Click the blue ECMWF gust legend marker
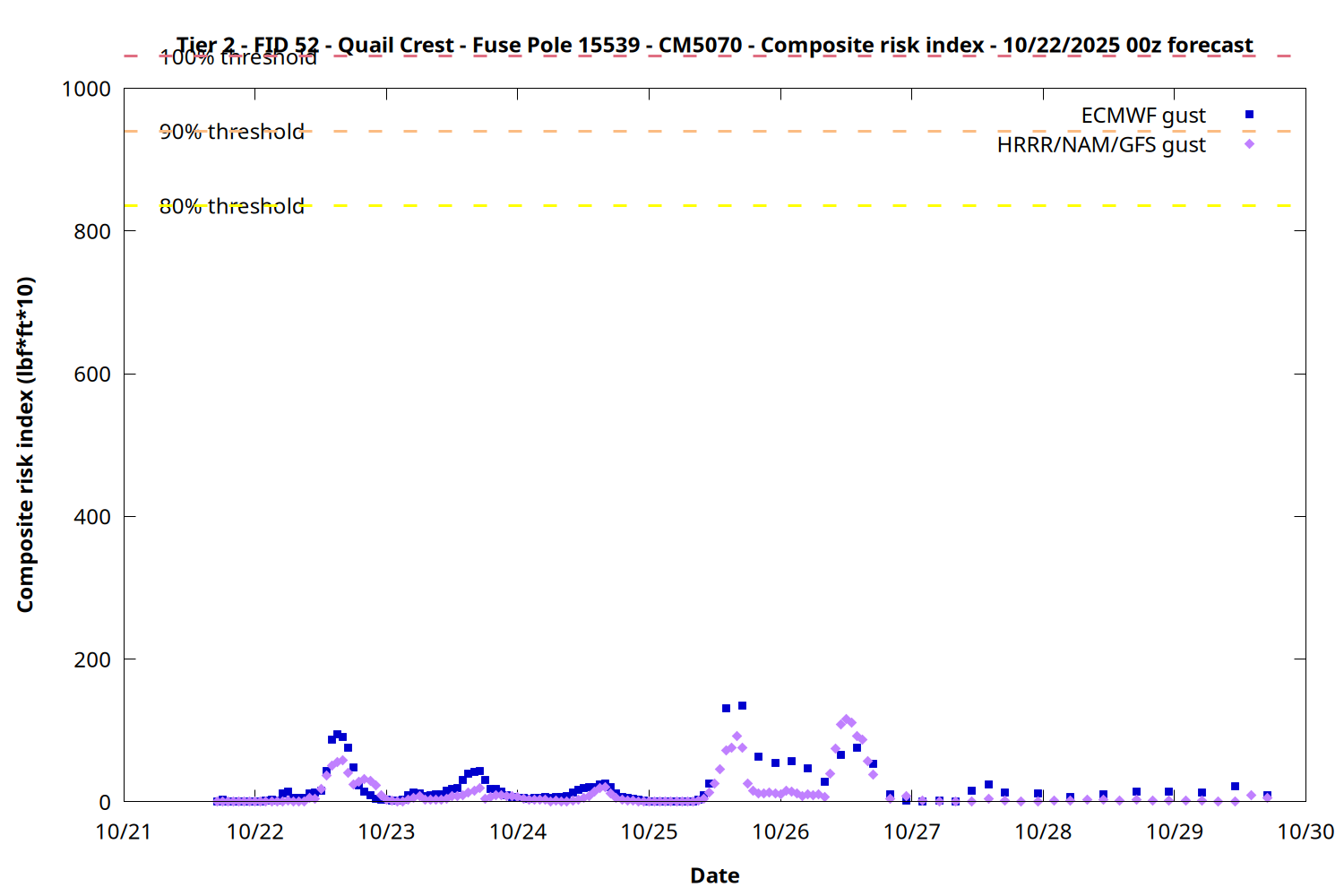Image resolution: width=1344 pixels, height=896 pixels. pos(1249,115)
